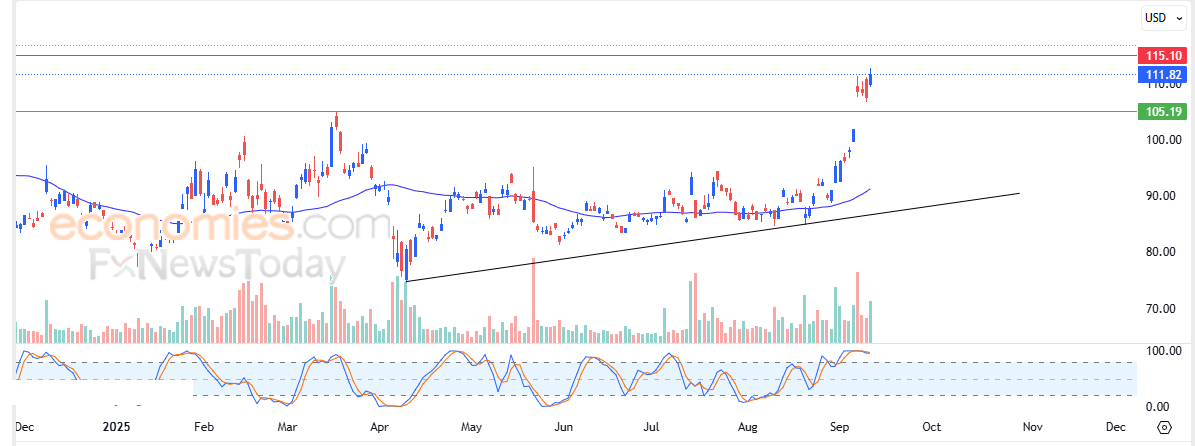Click the chart settings gear icon
This screenshot has width=1195, height=446.
(1164, 426)
